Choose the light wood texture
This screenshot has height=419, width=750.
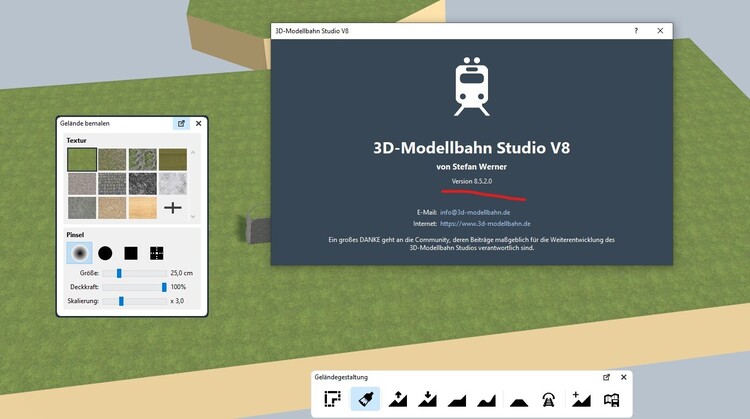(x=143, y=208)
